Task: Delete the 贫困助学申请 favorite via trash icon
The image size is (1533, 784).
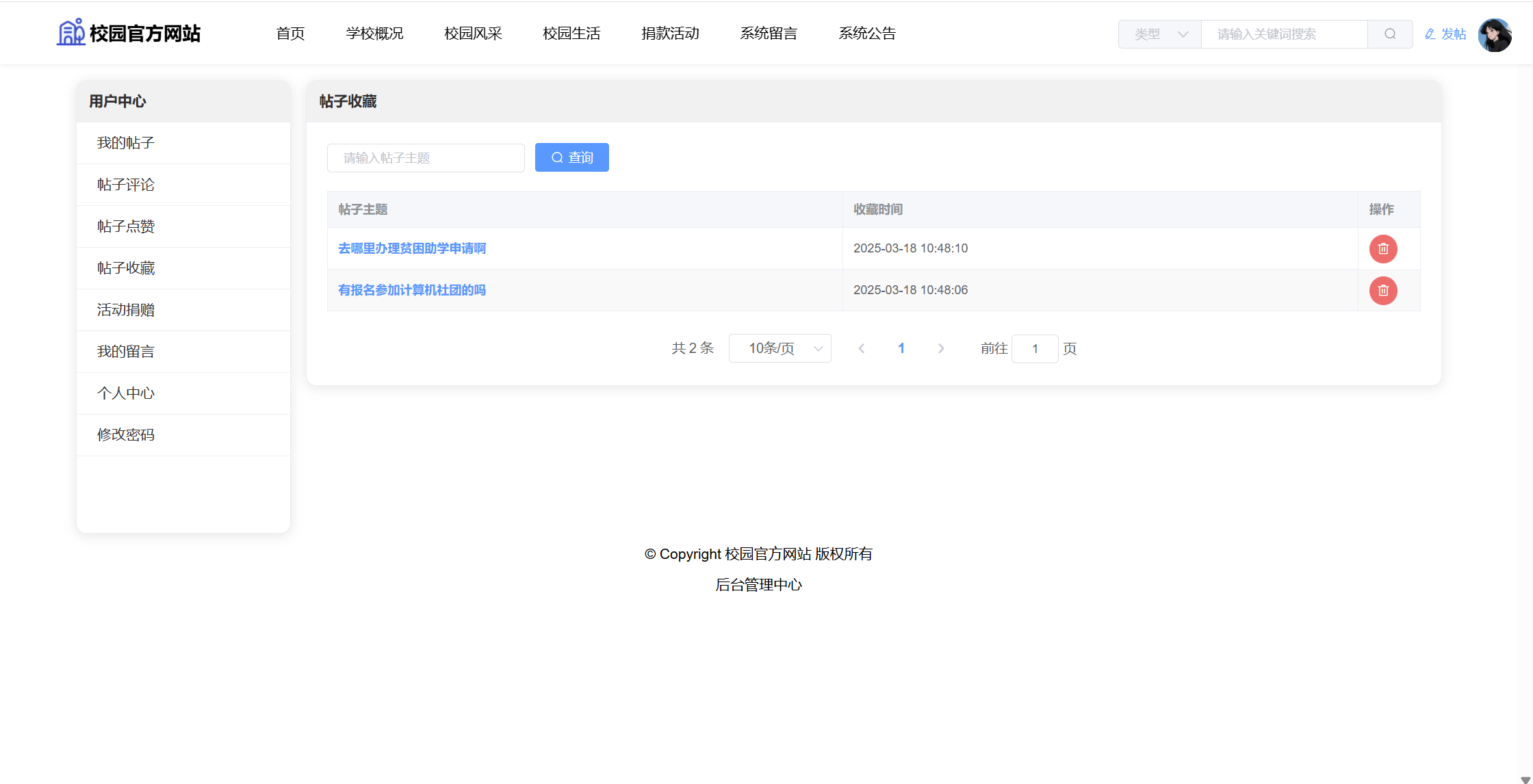Action: (1382, 249)
